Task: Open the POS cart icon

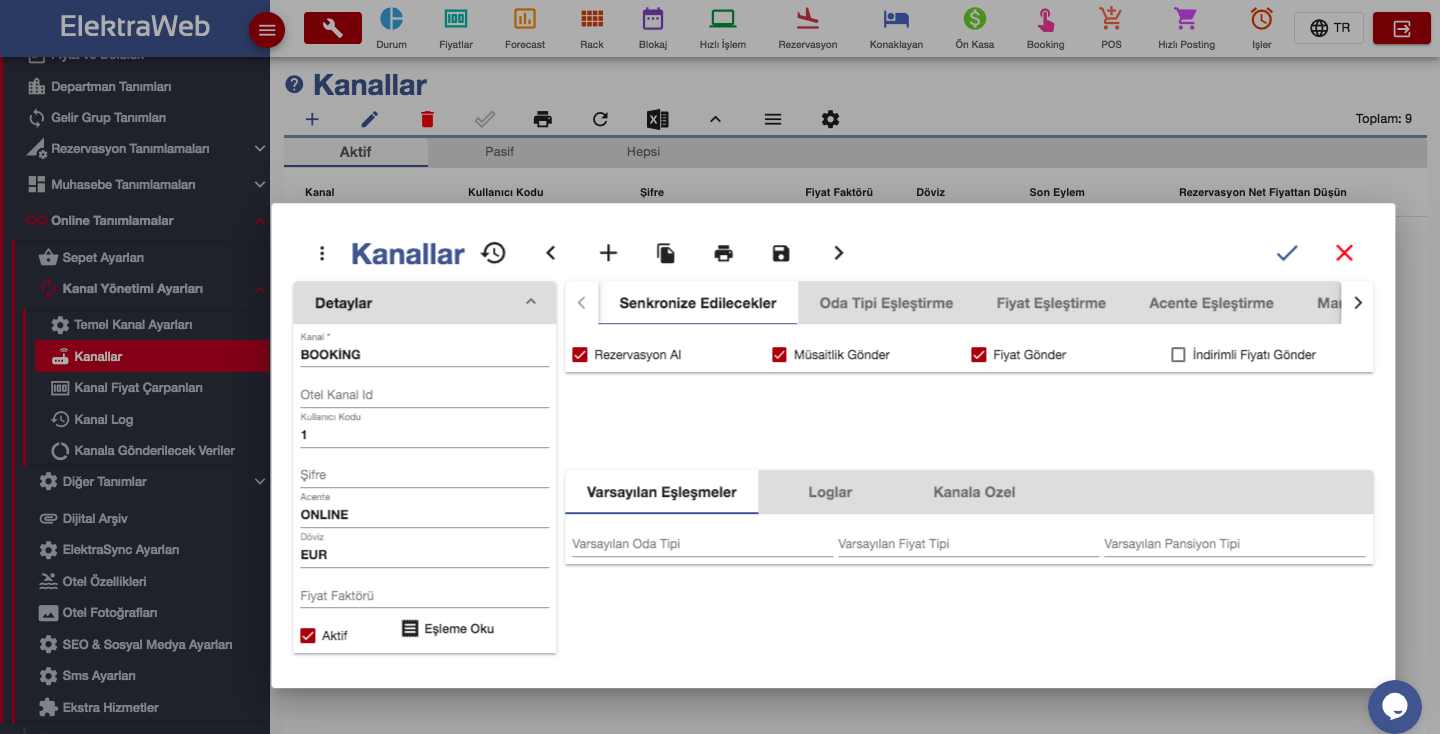Action: (1110, 19)
